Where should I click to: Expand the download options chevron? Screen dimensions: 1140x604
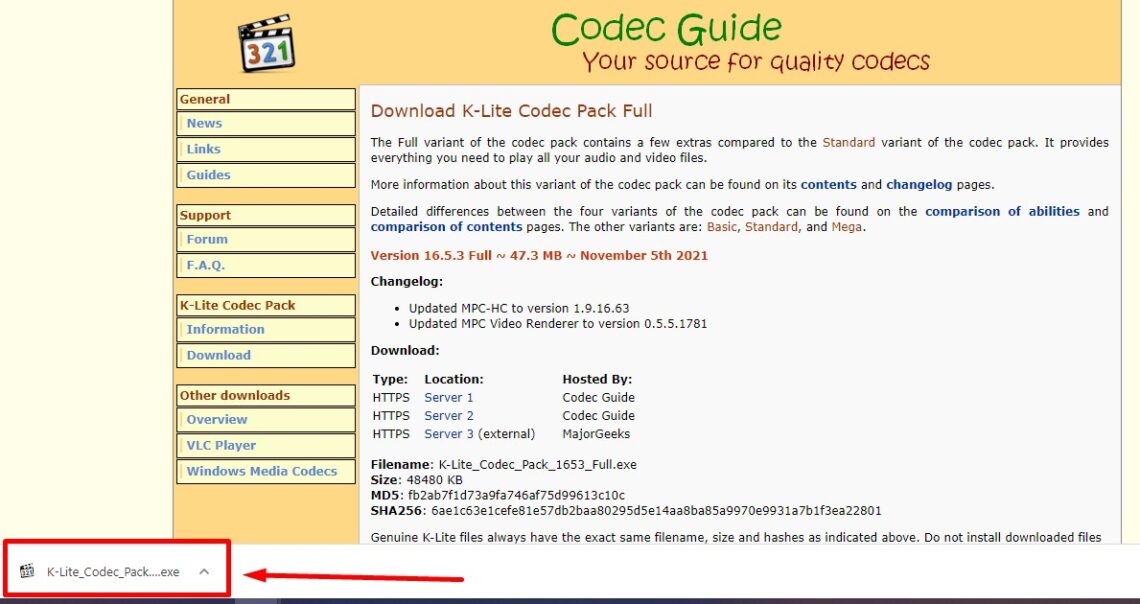coord(204,572)
